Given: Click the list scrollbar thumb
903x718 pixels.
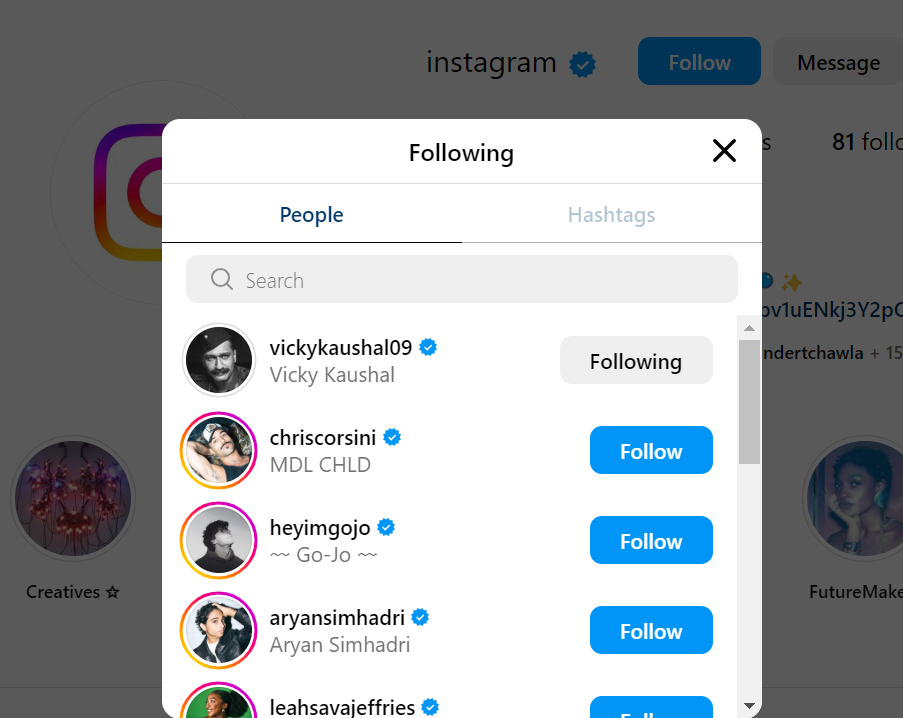Looking at the screenshot, I should click(x=749, y=400).
